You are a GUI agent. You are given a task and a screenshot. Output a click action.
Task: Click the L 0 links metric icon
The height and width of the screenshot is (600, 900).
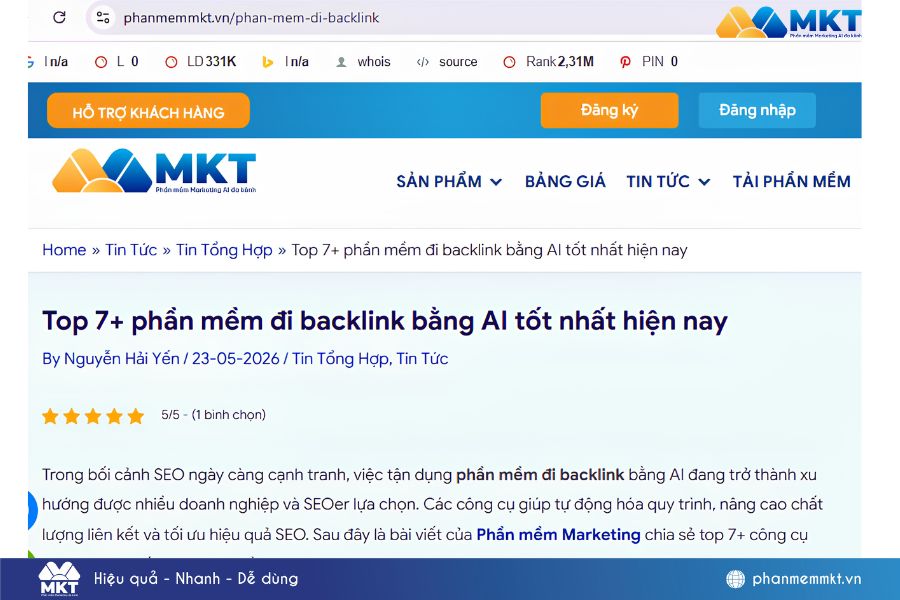101,62
